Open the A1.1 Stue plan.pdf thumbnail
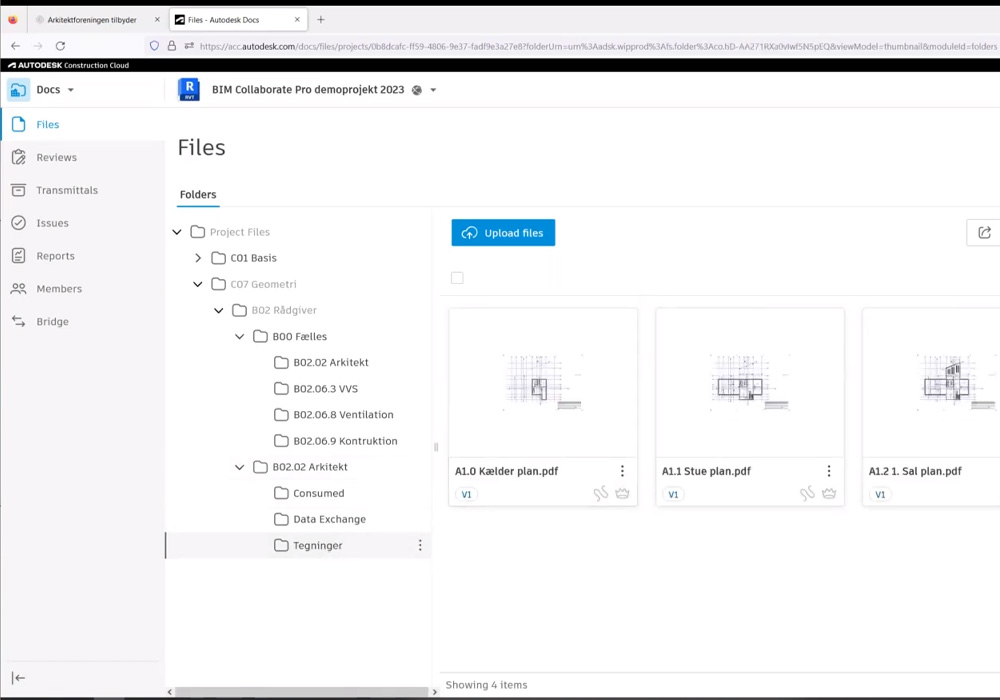 click(749, 382)
